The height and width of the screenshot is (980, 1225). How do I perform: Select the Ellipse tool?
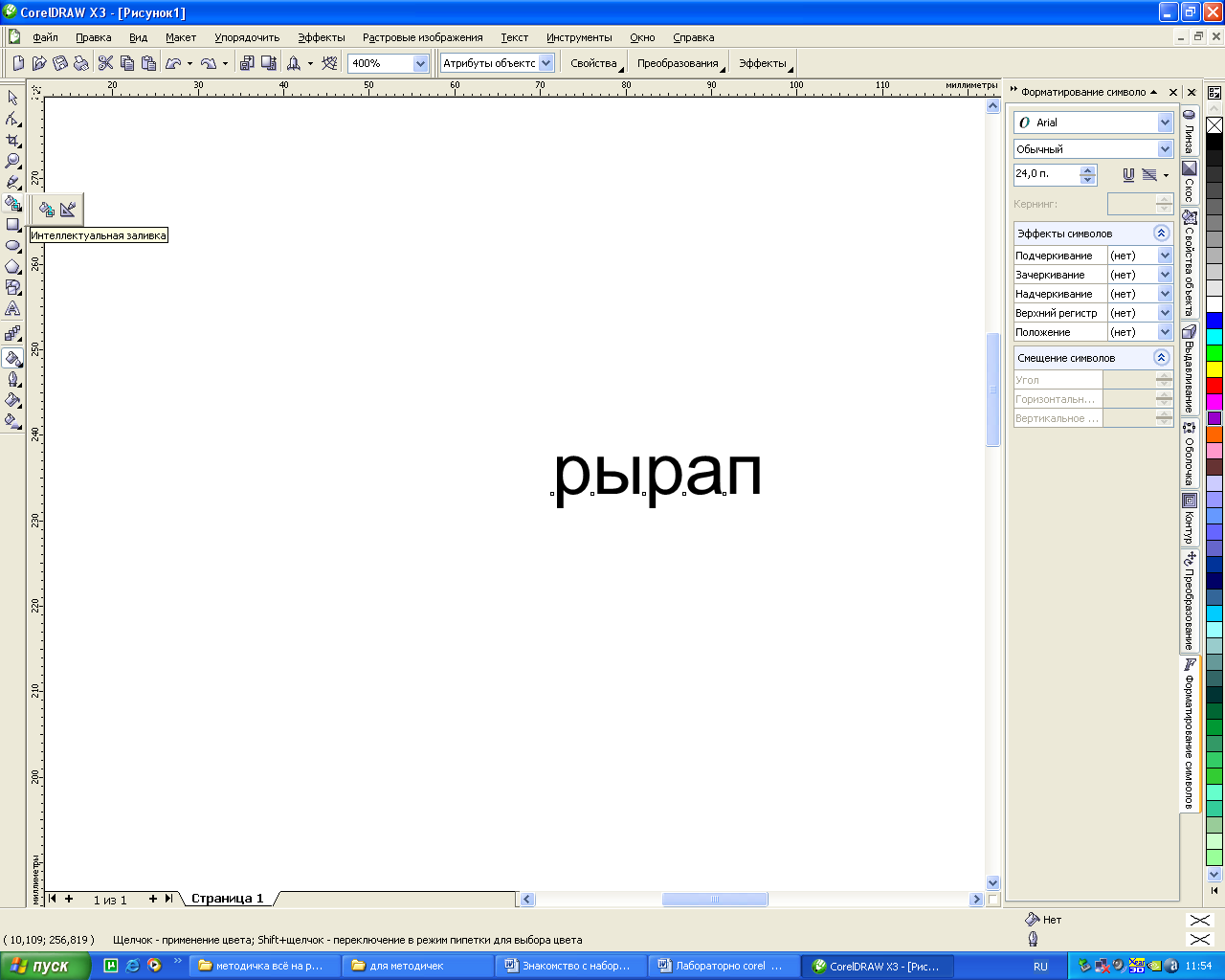12,246
